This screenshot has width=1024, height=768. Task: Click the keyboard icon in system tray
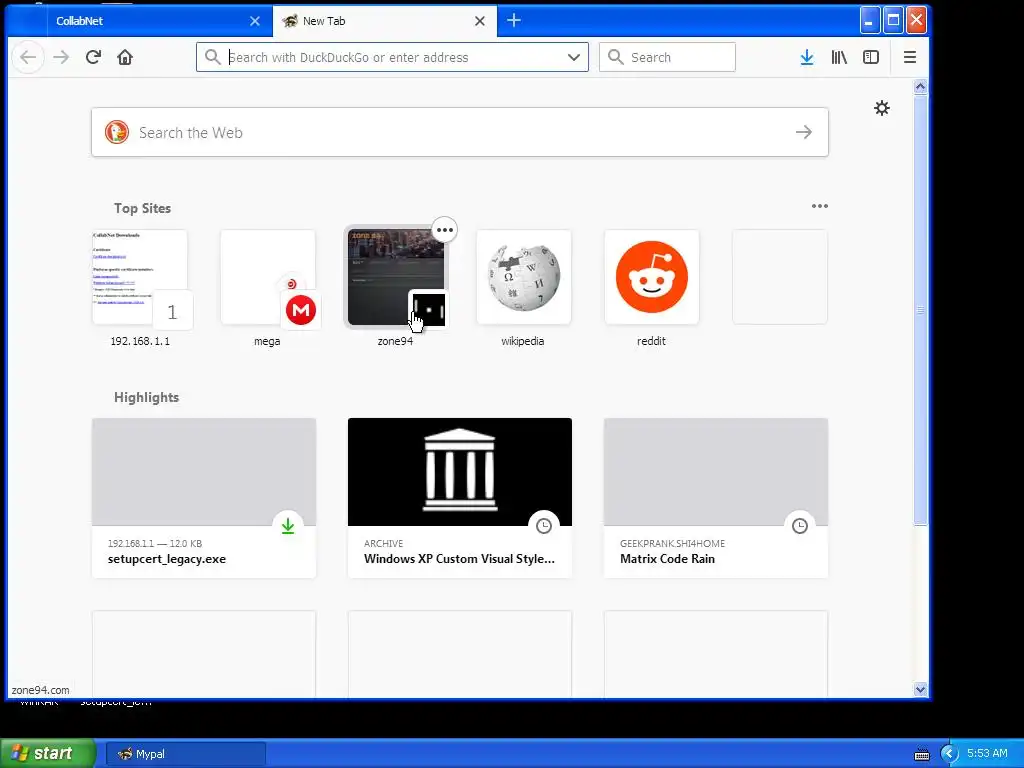click(921, 754)
